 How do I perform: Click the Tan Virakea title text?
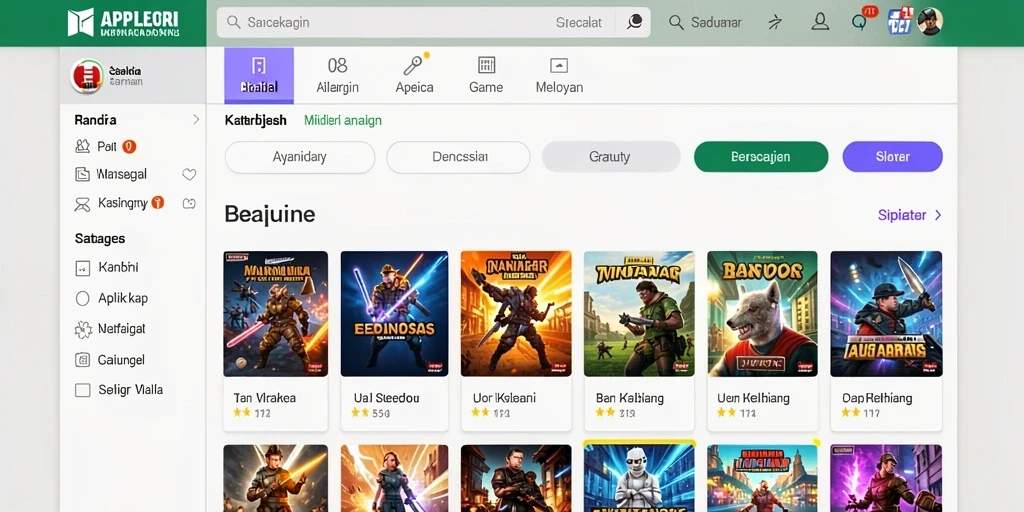click(264, 398)
